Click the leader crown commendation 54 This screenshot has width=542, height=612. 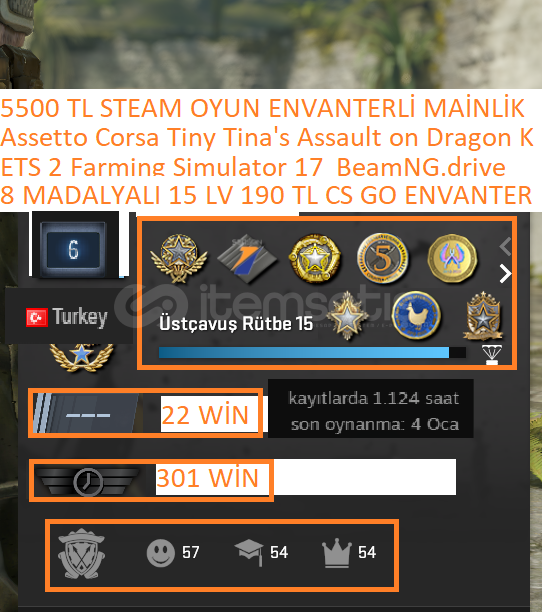coord(349,553)
